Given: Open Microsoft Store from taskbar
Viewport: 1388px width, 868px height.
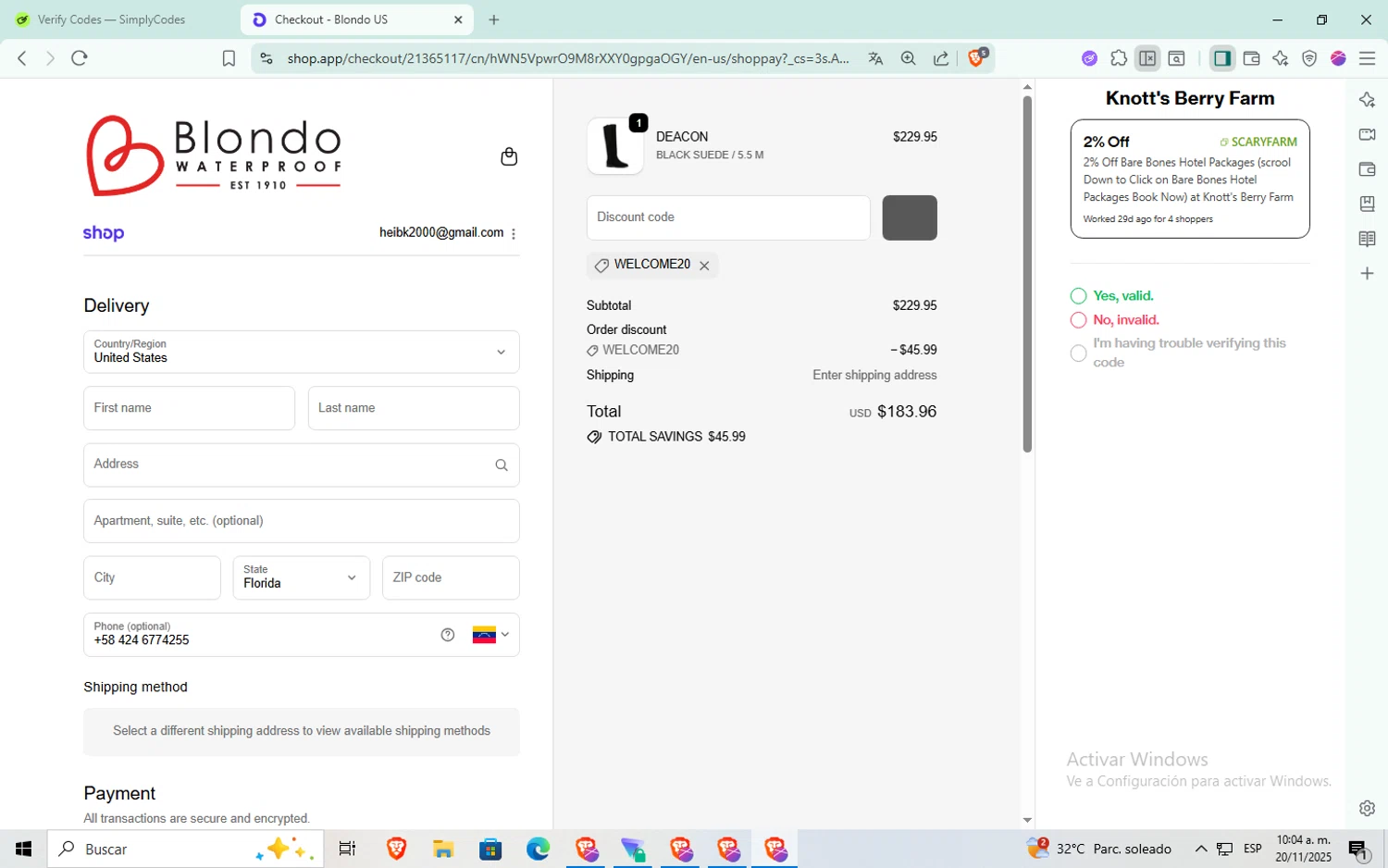Looking at the screenshot, I should [490, 849].
